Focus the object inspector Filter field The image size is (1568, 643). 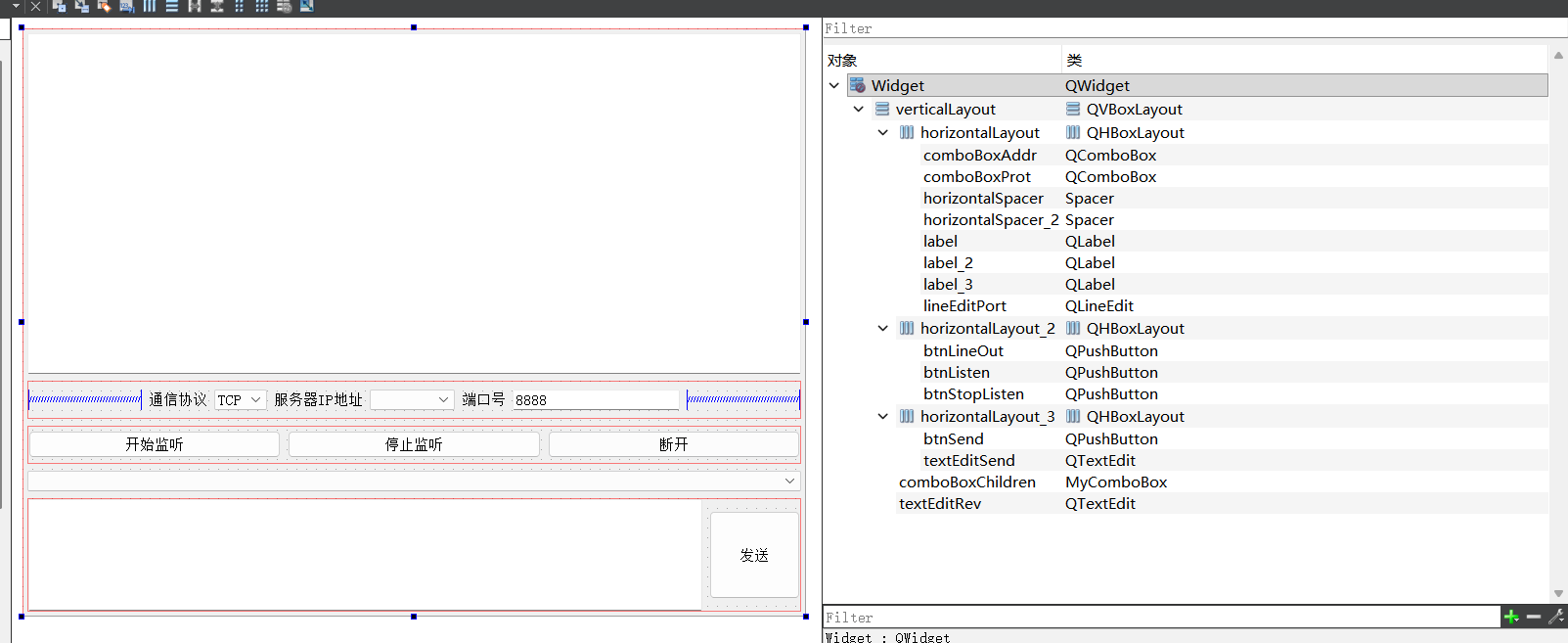tap(1193, 28)
